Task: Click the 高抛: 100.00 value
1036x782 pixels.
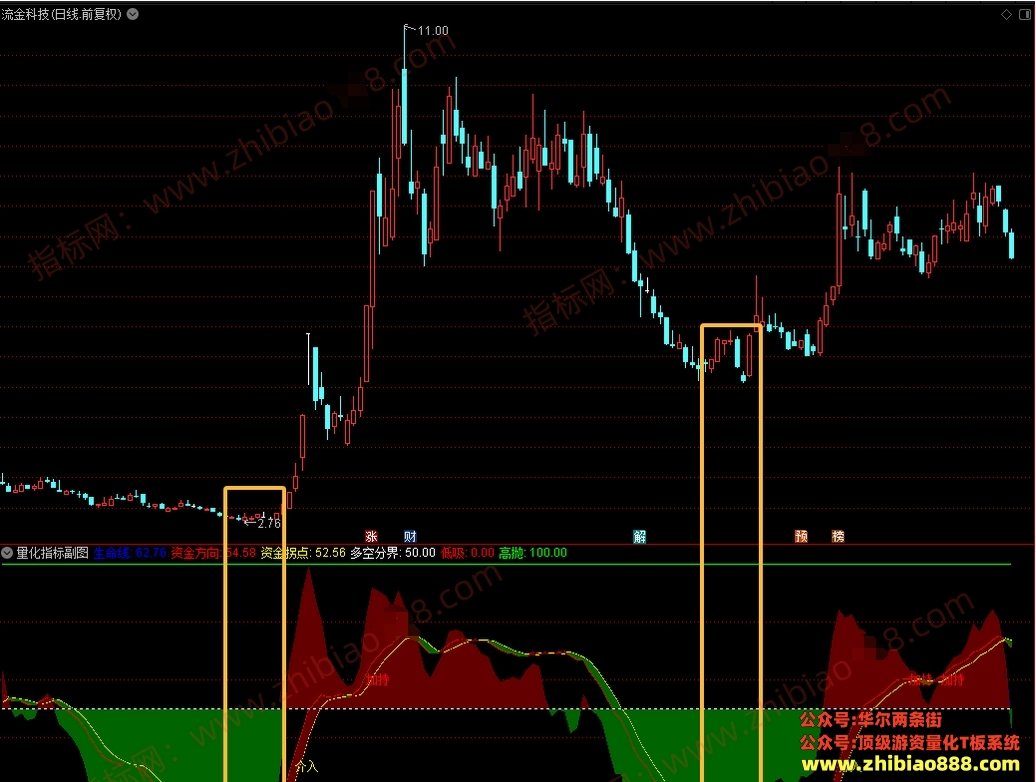Action: pyautogui.click(x=533, y=553)
